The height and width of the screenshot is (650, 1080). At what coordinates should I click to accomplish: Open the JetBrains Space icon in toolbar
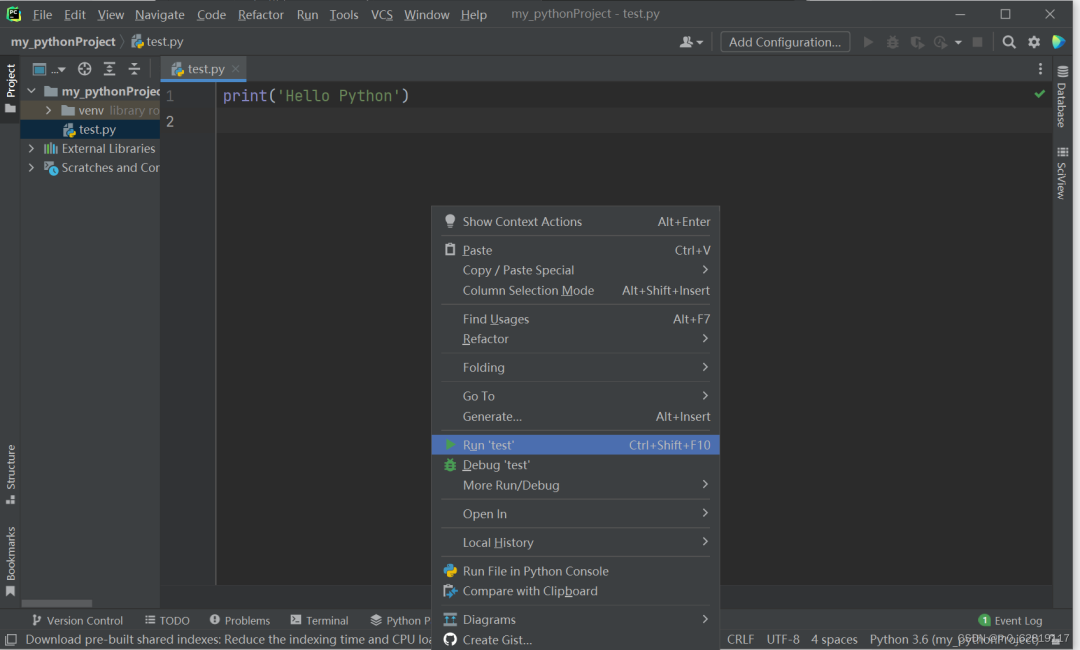click(x=1059, y=42)
